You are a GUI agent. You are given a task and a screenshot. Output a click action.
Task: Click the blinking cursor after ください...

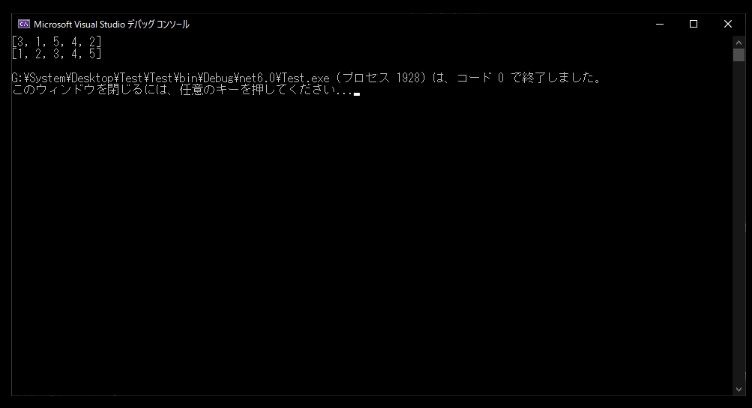tap(357, 94)
